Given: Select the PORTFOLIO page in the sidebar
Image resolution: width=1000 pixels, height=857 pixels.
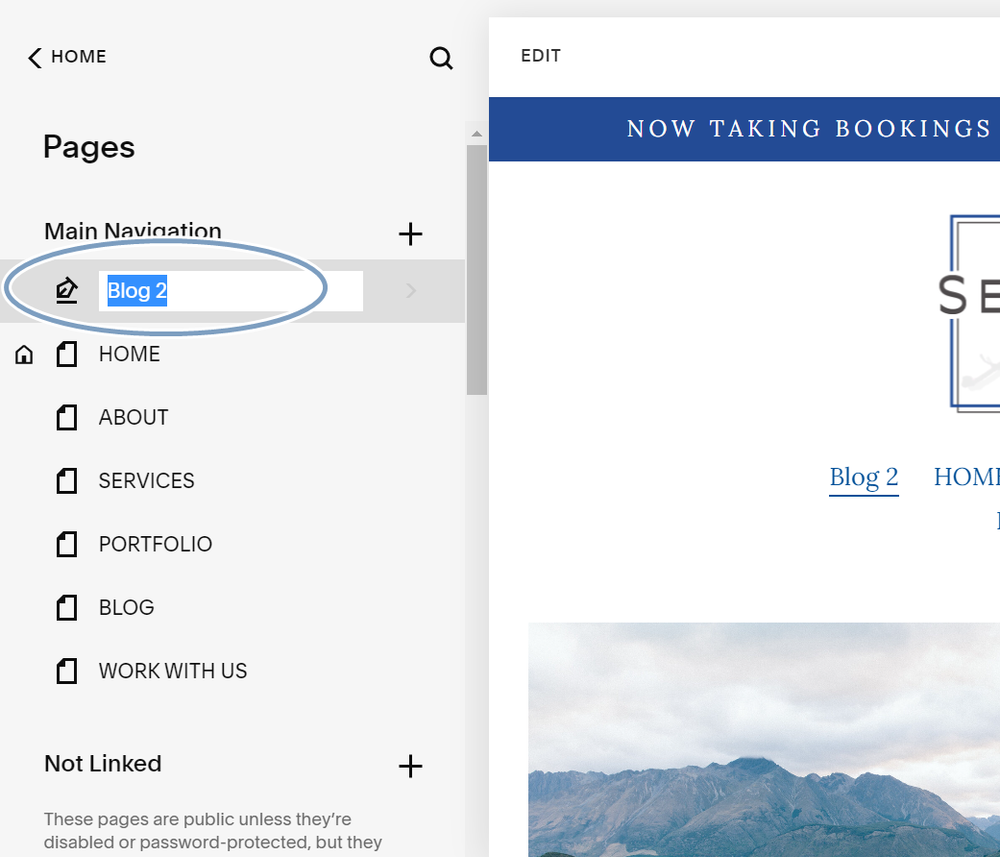Looking at the screenshot, I should (155, 544).
